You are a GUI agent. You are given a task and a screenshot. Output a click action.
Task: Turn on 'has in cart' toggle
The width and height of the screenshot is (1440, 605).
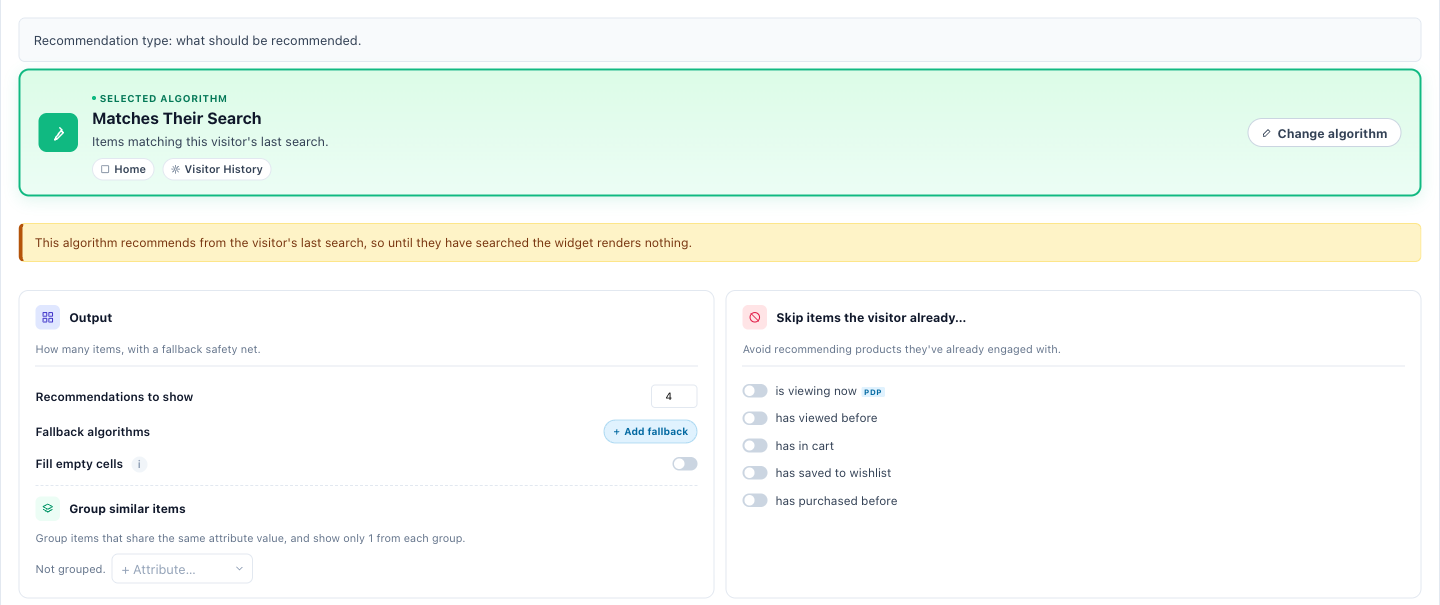click(x=755, y=446)
